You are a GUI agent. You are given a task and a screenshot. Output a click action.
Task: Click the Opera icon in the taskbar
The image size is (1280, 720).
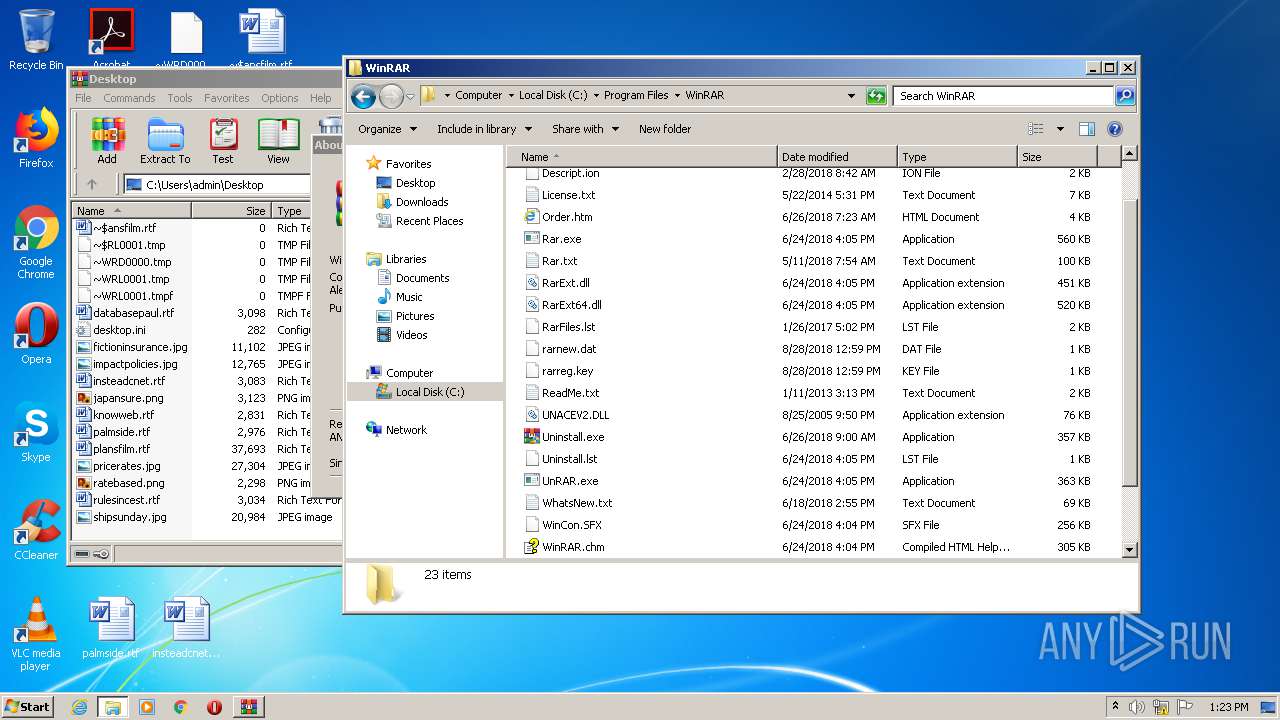pos(214,707)
